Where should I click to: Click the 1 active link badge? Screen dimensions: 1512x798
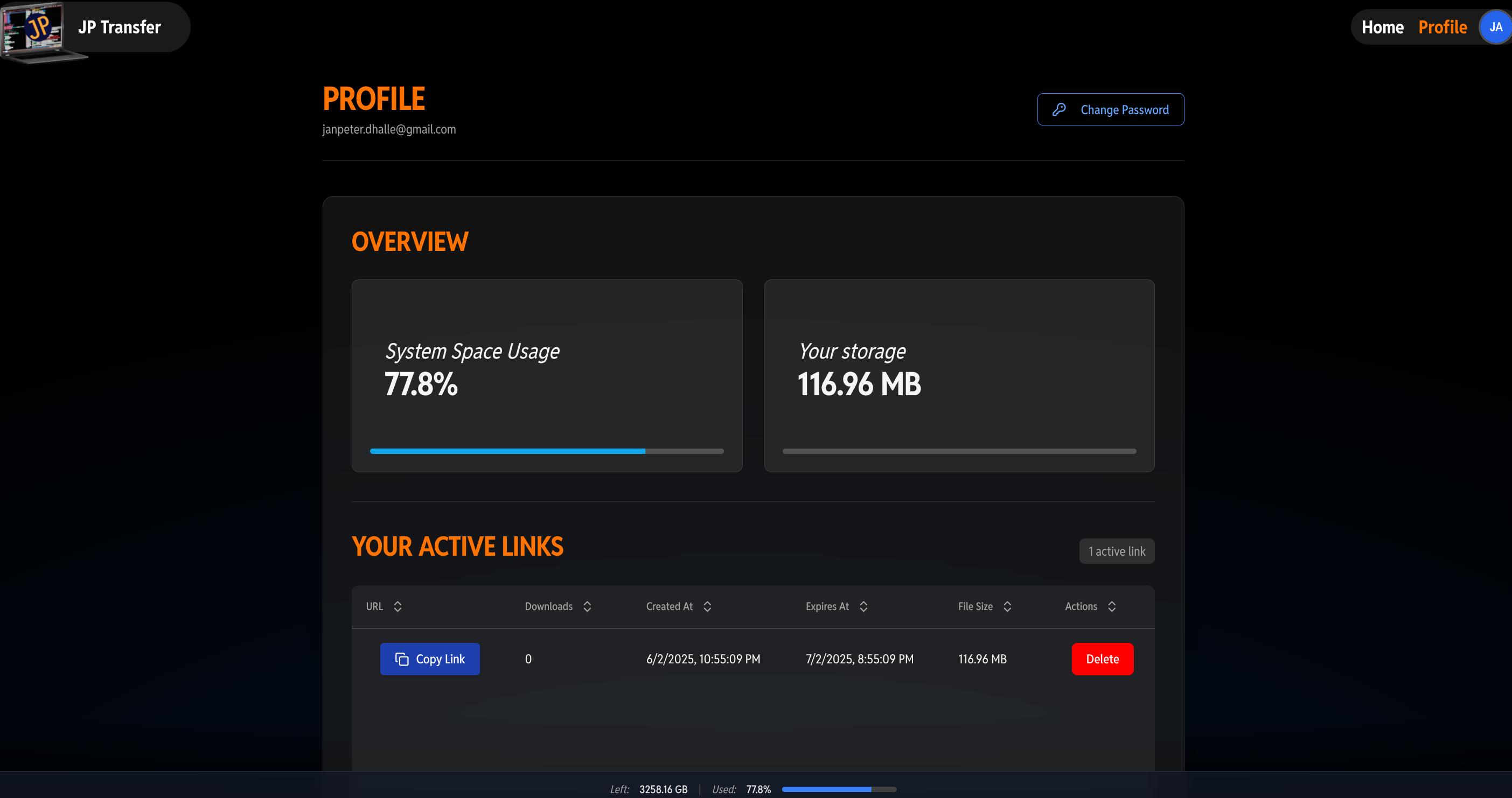(x=1117, y=551)
